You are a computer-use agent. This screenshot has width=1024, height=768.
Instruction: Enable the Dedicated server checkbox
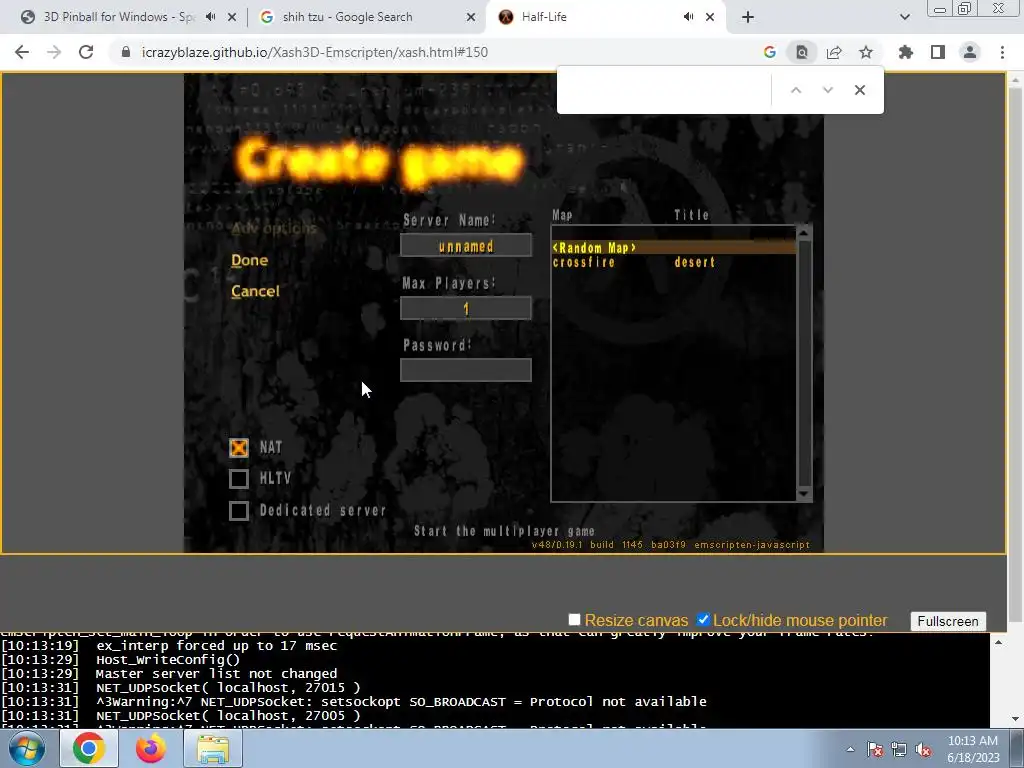(x=239, y=511)
